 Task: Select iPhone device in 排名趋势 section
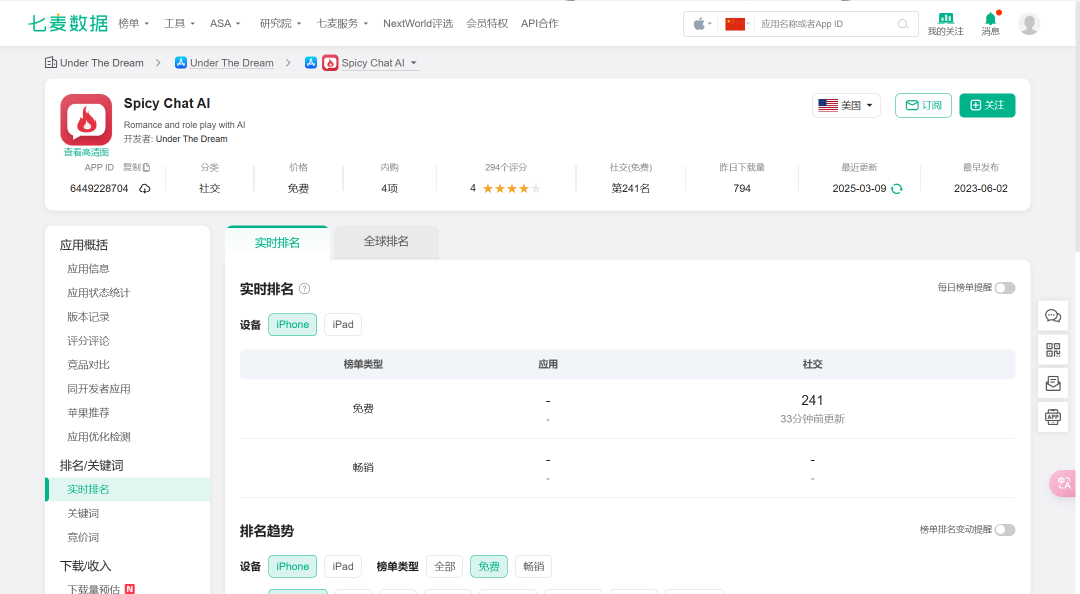point(293,566)
